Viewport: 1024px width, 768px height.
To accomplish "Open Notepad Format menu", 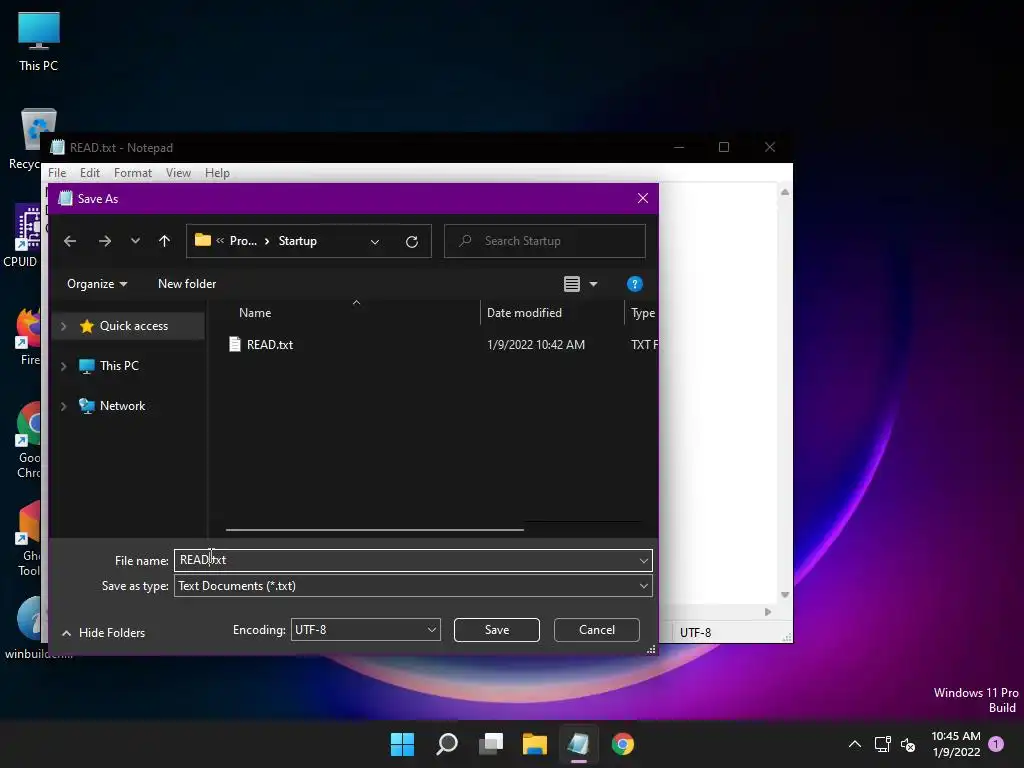I will [x=133, y=173].
